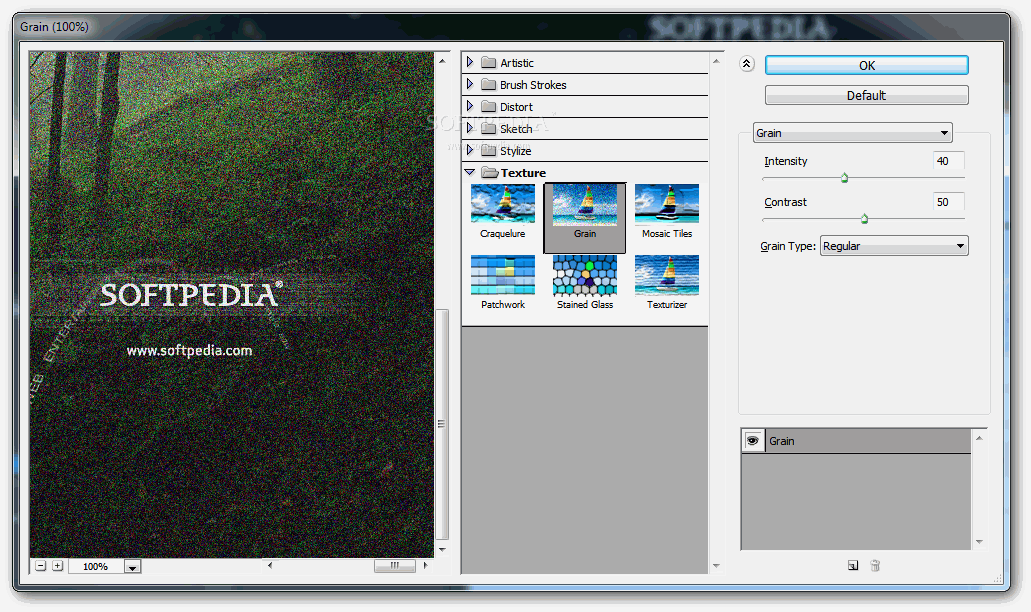
Task: Click the filter list scroll down arrow
Action: click(716, 566)
